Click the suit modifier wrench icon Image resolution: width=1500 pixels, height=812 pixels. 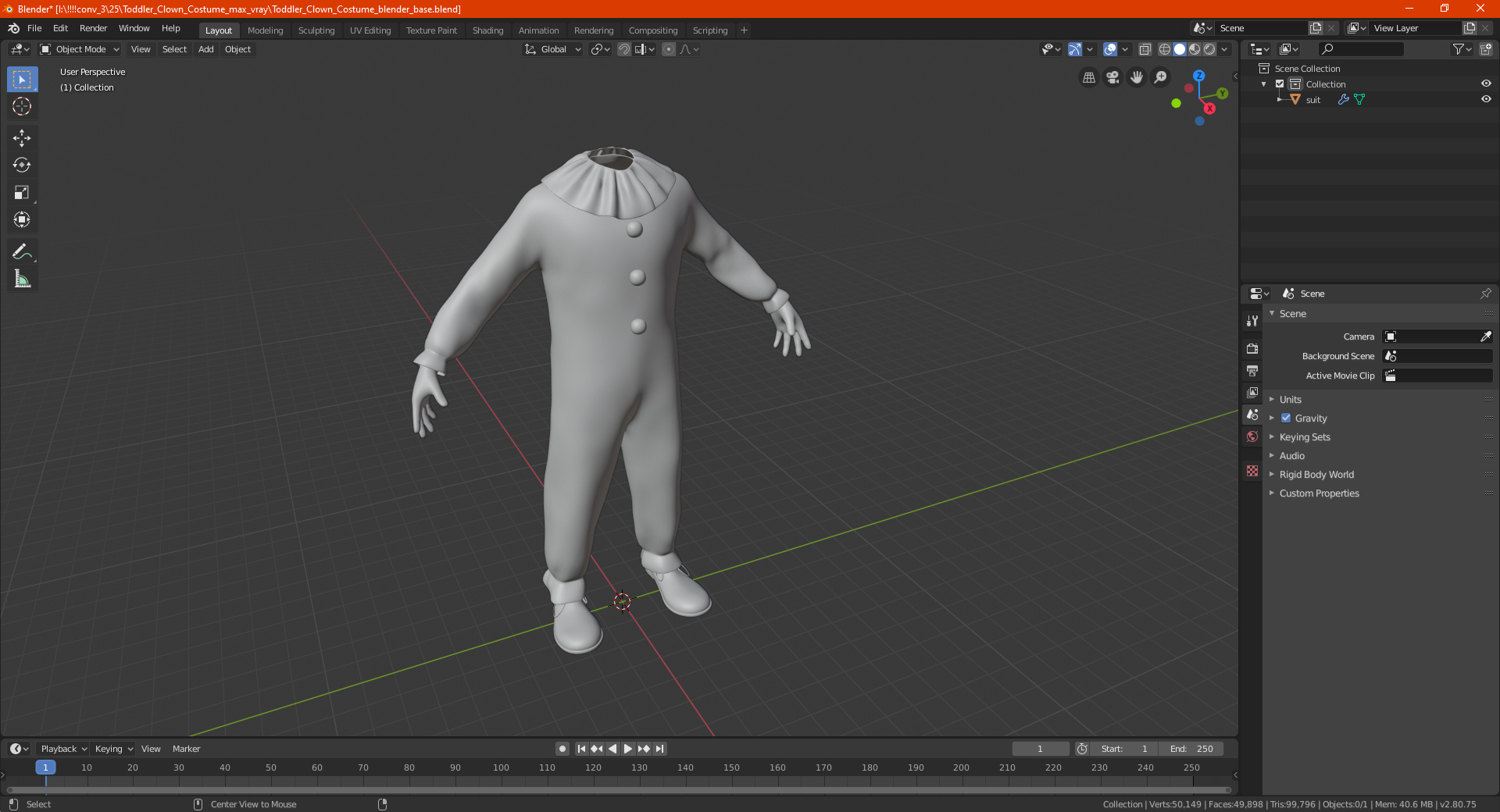[1343, 99]
